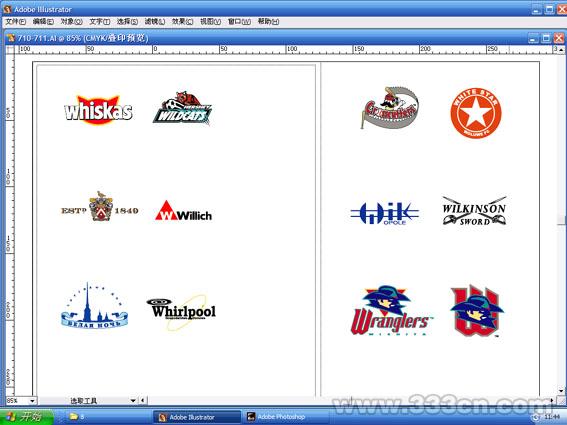The width and height of the screenshot is (567, 425).
Task: Maximize the 710-711.AI document window
Action: pyautogui.click(x=546, y=38)
